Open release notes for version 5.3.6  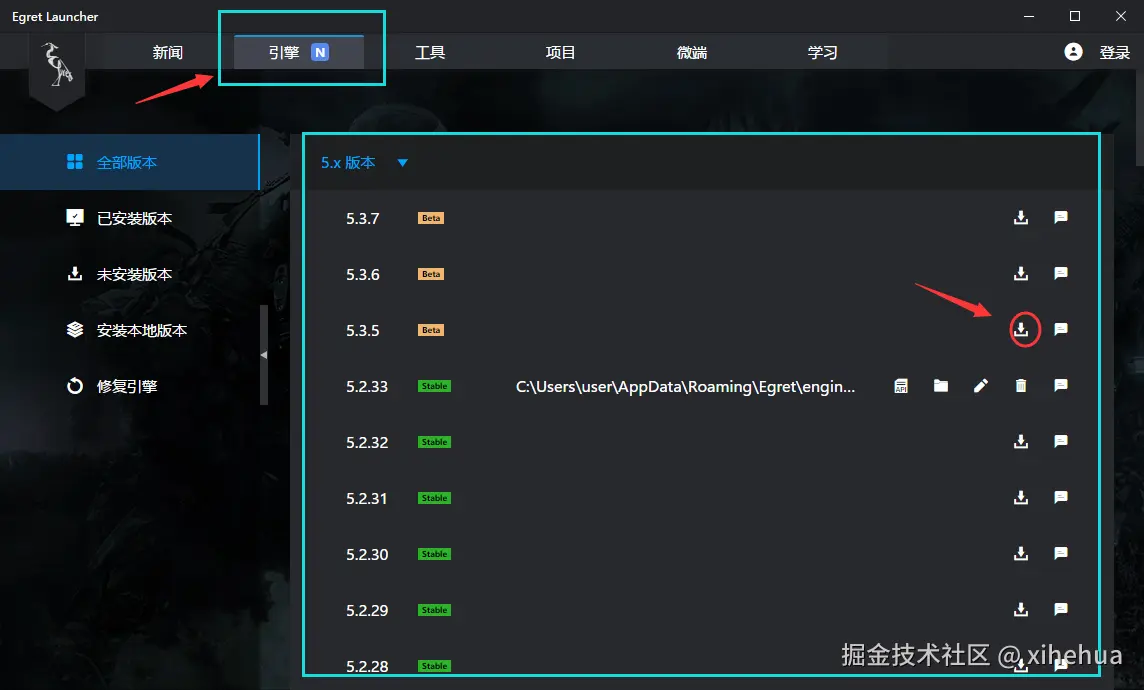click(1061, 274)
